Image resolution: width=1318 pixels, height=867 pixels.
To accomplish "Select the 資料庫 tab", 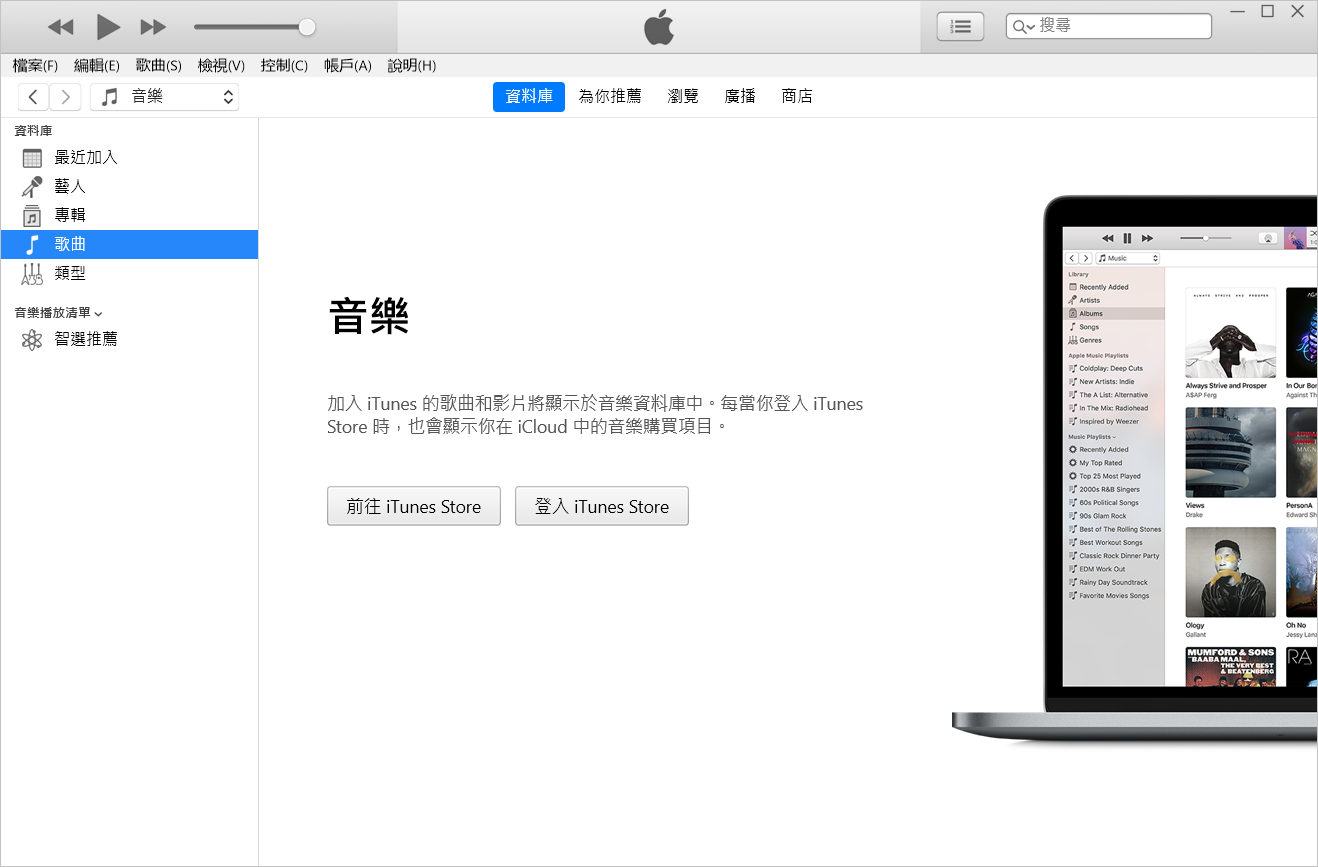I will (529, 97).
